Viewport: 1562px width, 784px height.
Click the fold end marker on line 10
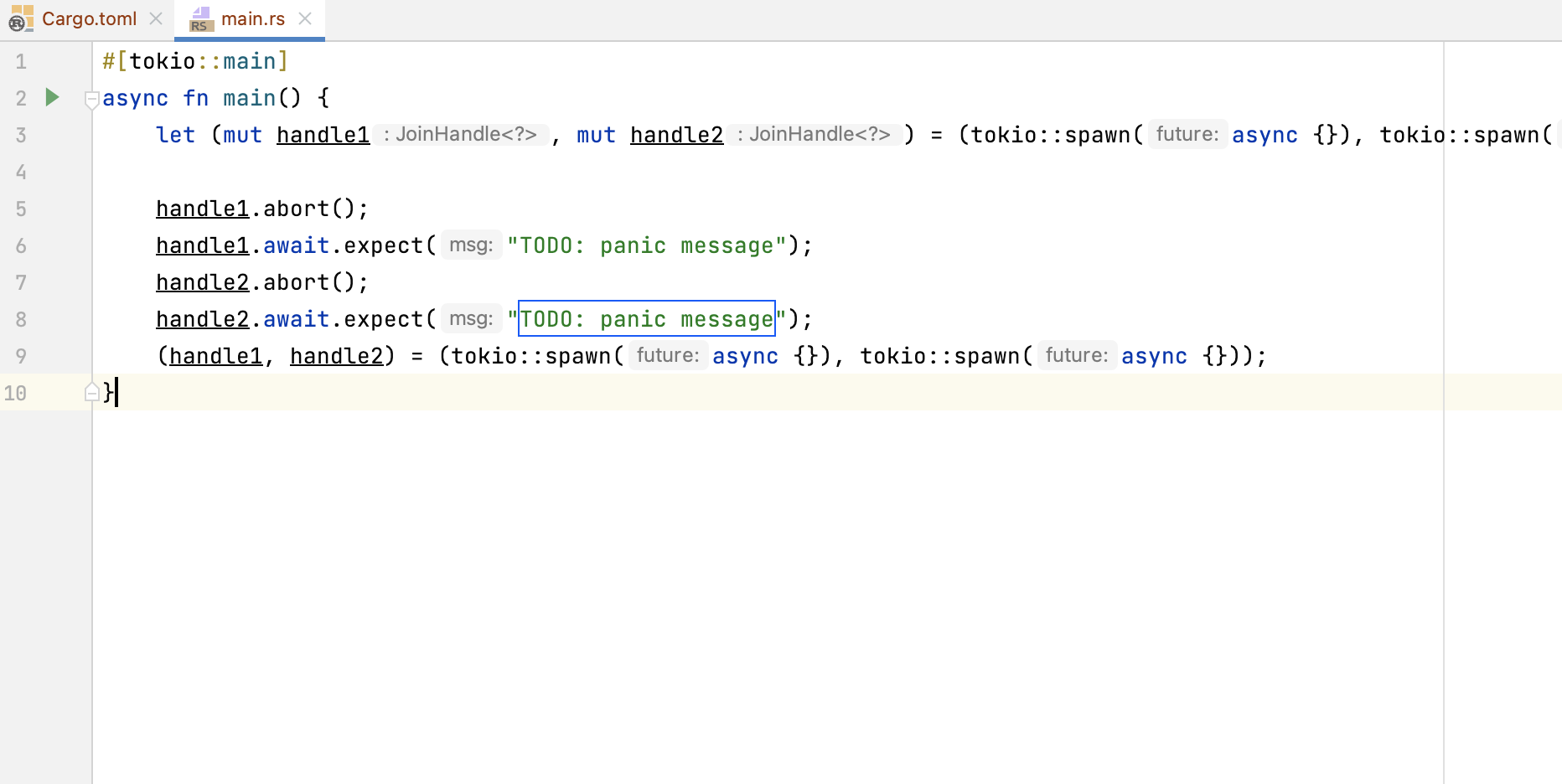pos(92,391)
